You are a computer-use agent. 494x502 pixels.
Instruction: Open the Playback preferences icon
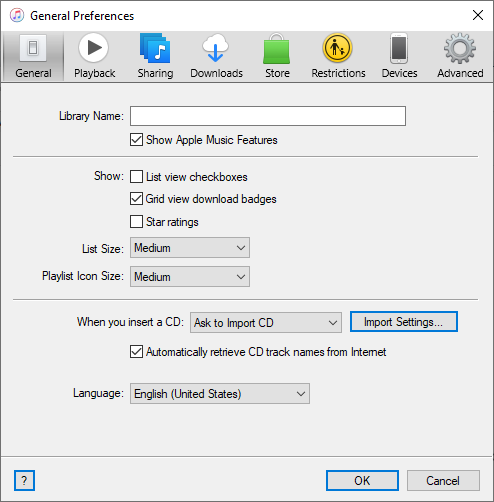[x=94, y=48]
